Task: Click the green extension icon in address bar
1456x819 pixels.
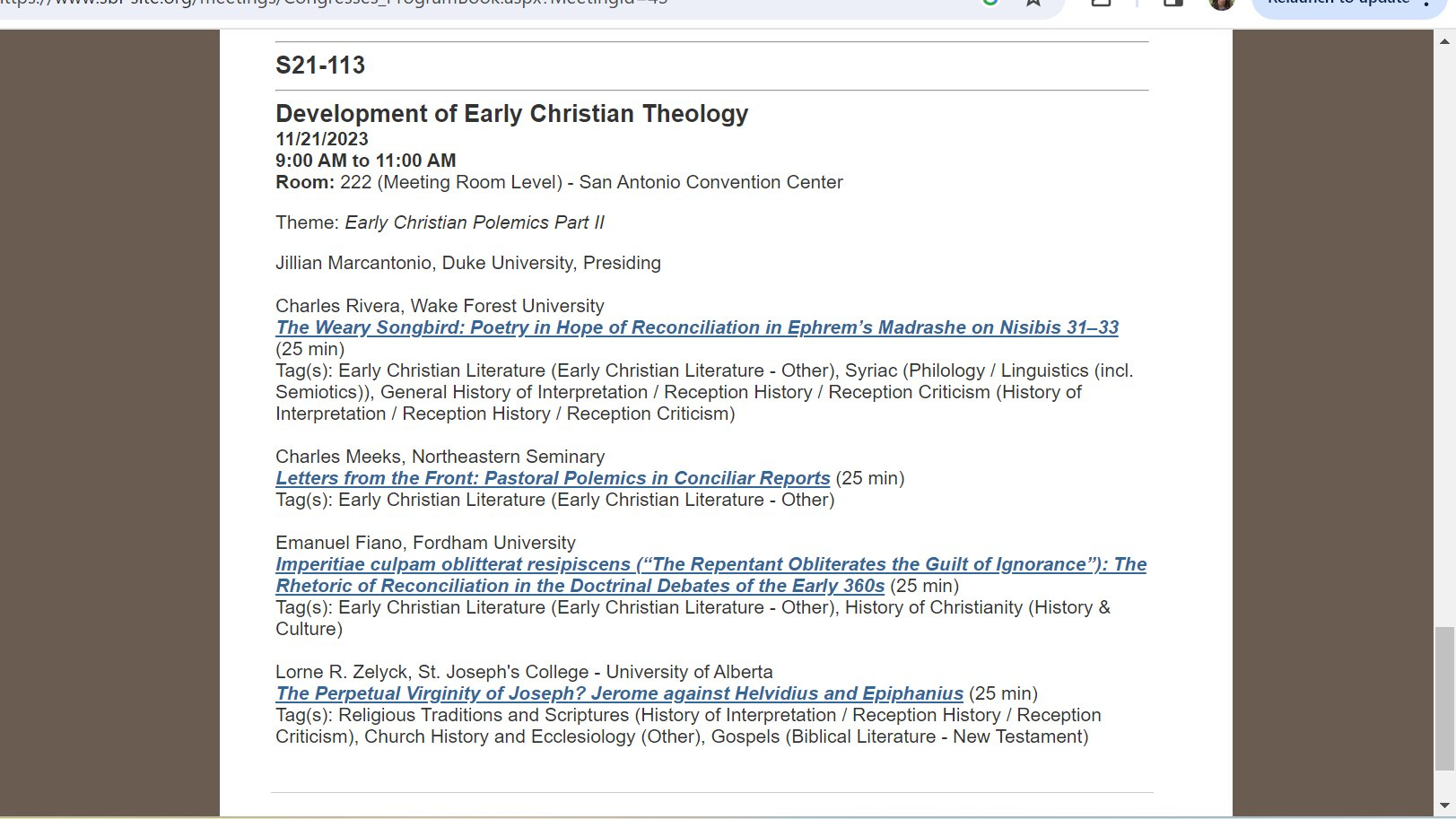Action: click(990, 3)
